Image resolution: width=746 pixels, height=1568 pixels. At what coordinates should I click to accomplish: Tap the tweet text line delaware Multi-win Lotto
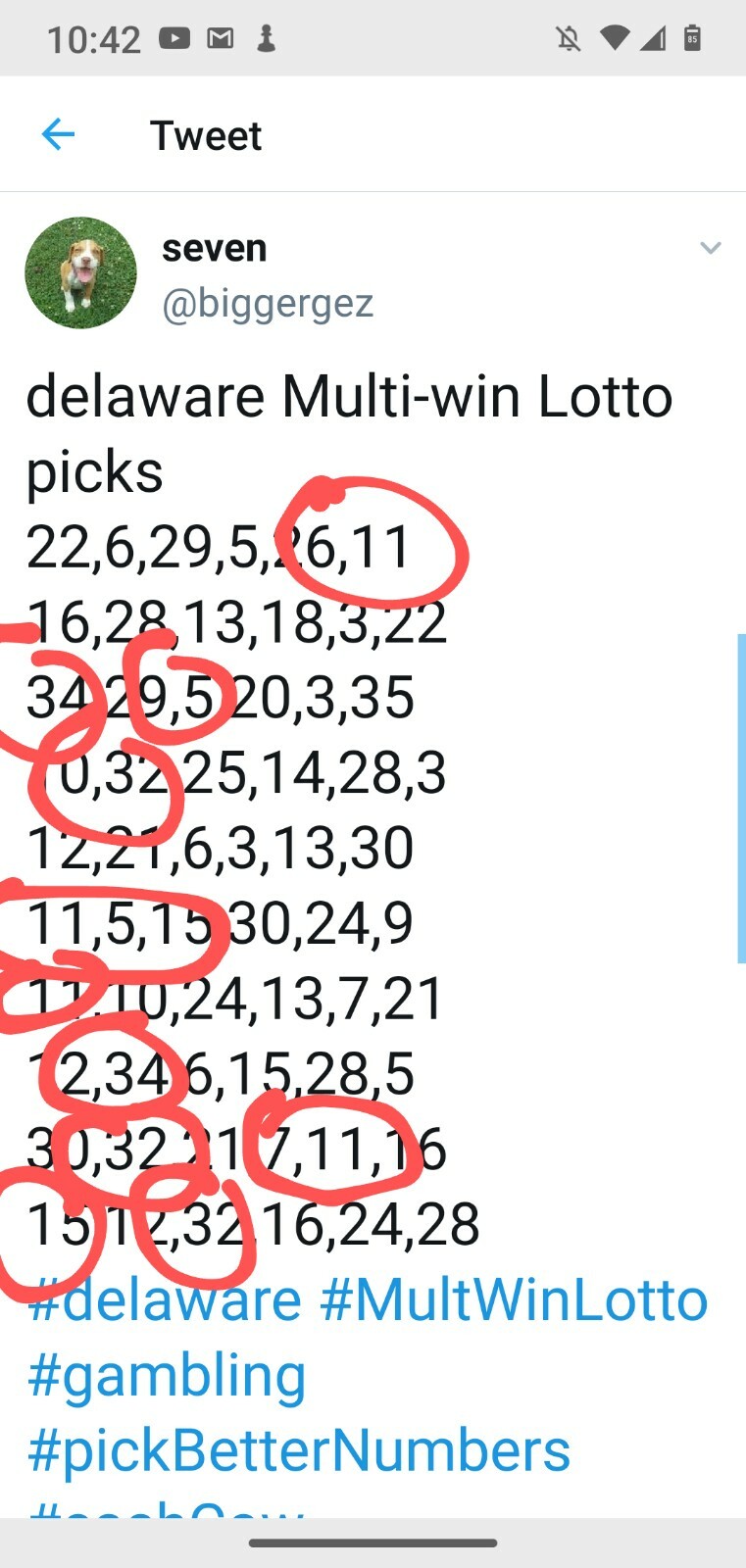coord(350,397)
